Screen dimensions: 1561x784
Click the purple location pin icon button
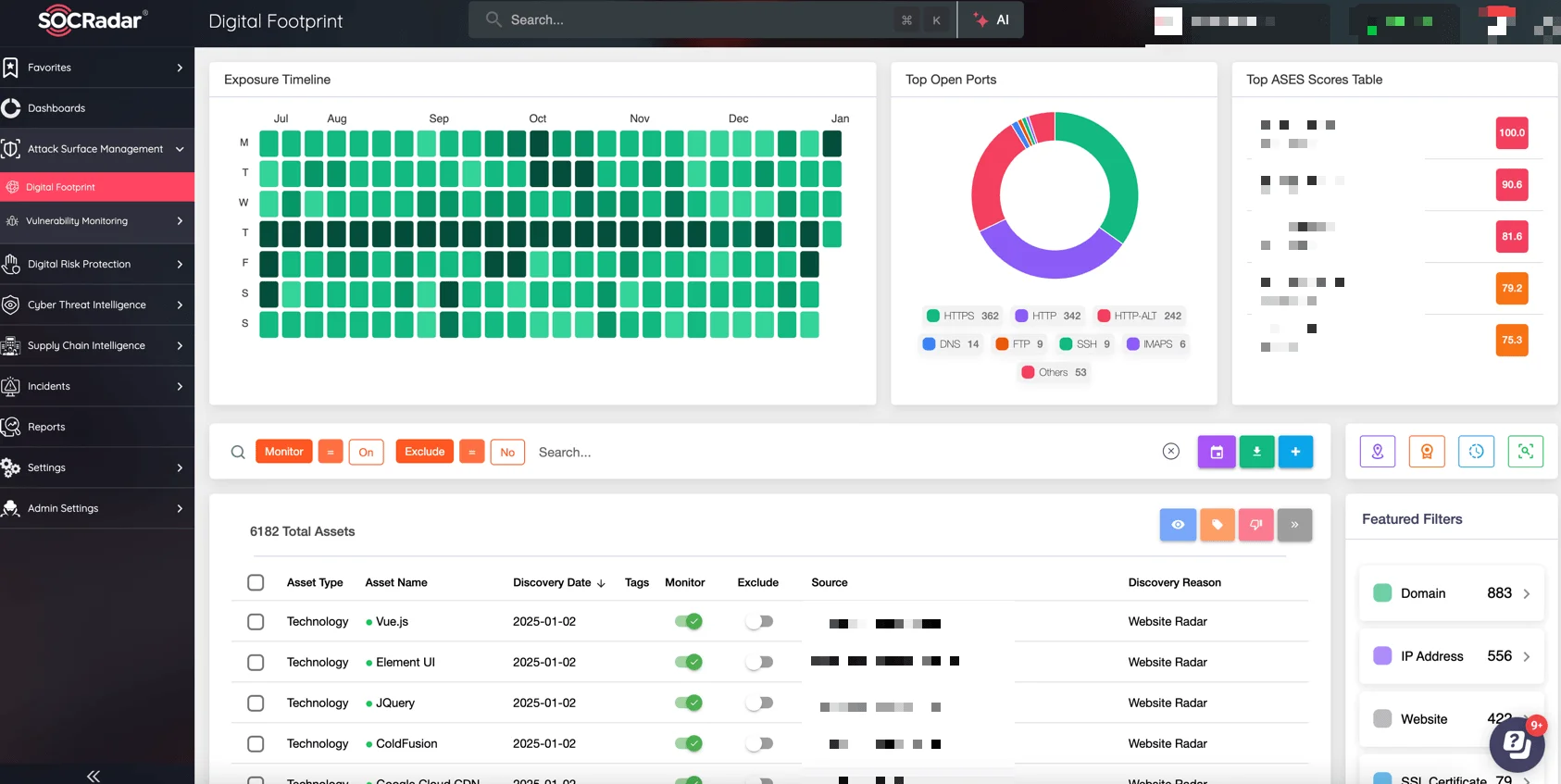(x=1378, y=451)
